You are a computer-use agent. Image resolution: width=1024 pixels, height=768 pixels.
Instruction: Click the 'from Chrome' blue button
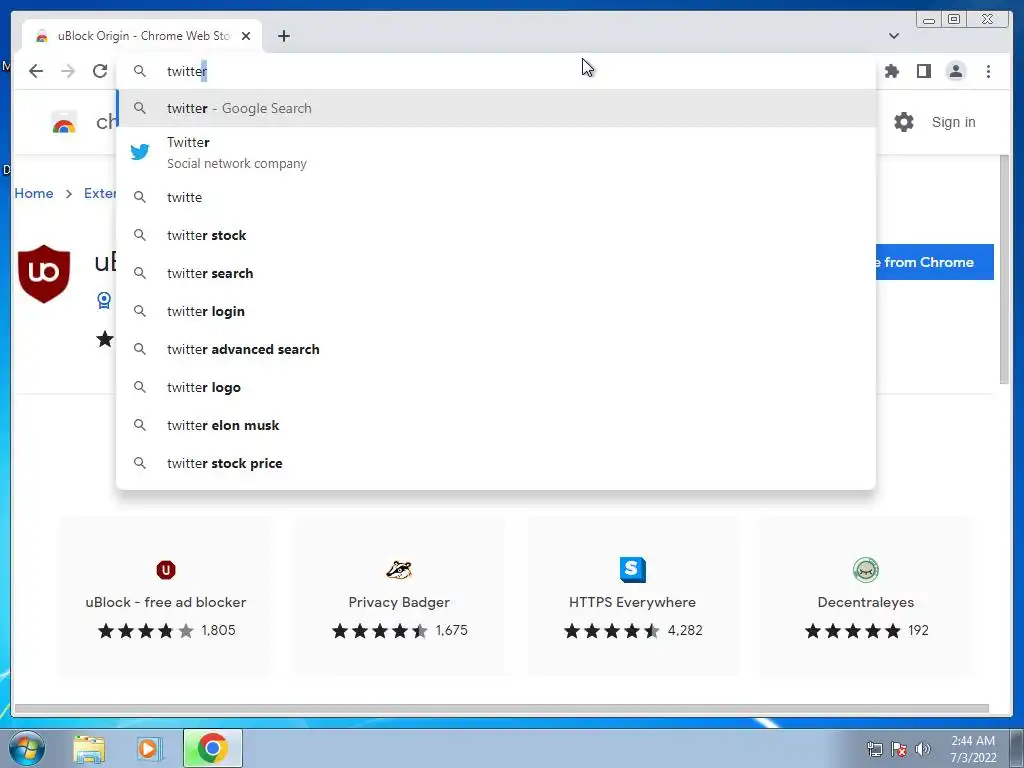coord(935,262)
